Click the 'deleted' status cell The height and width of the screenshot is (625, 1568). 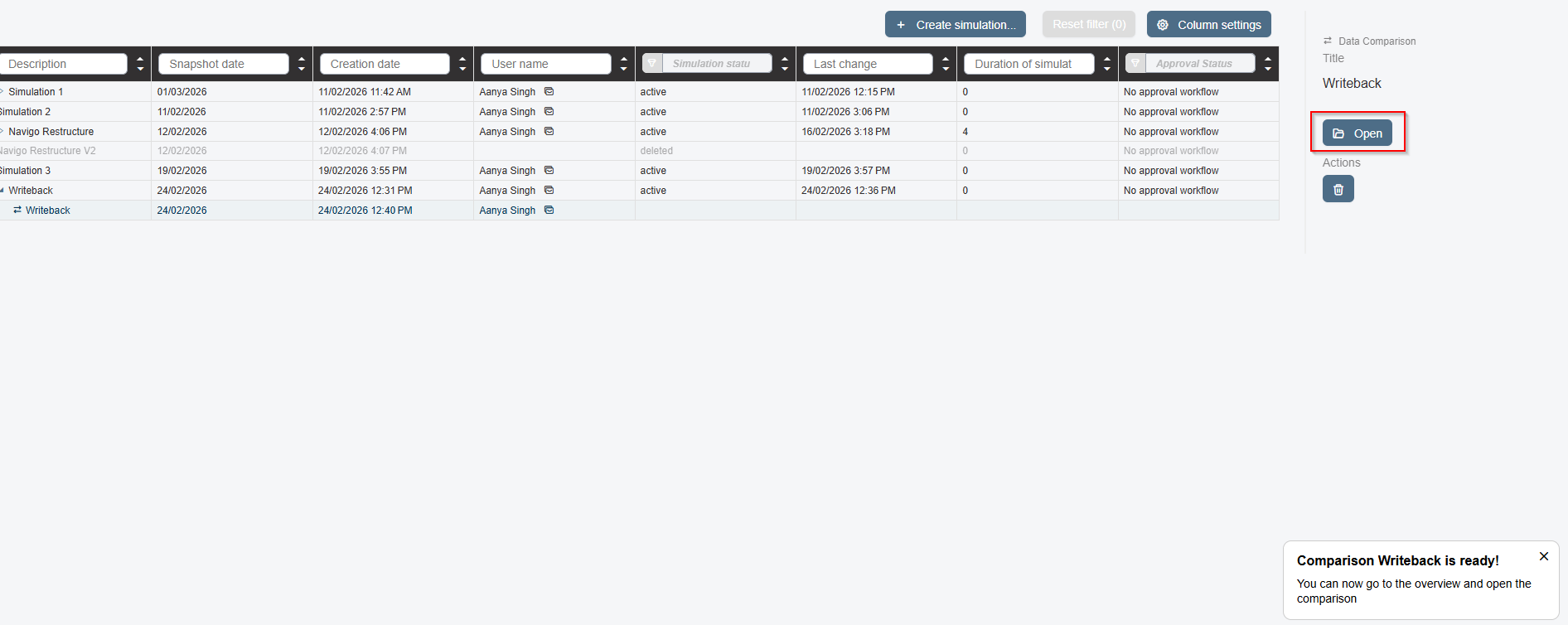coord(656,151)
